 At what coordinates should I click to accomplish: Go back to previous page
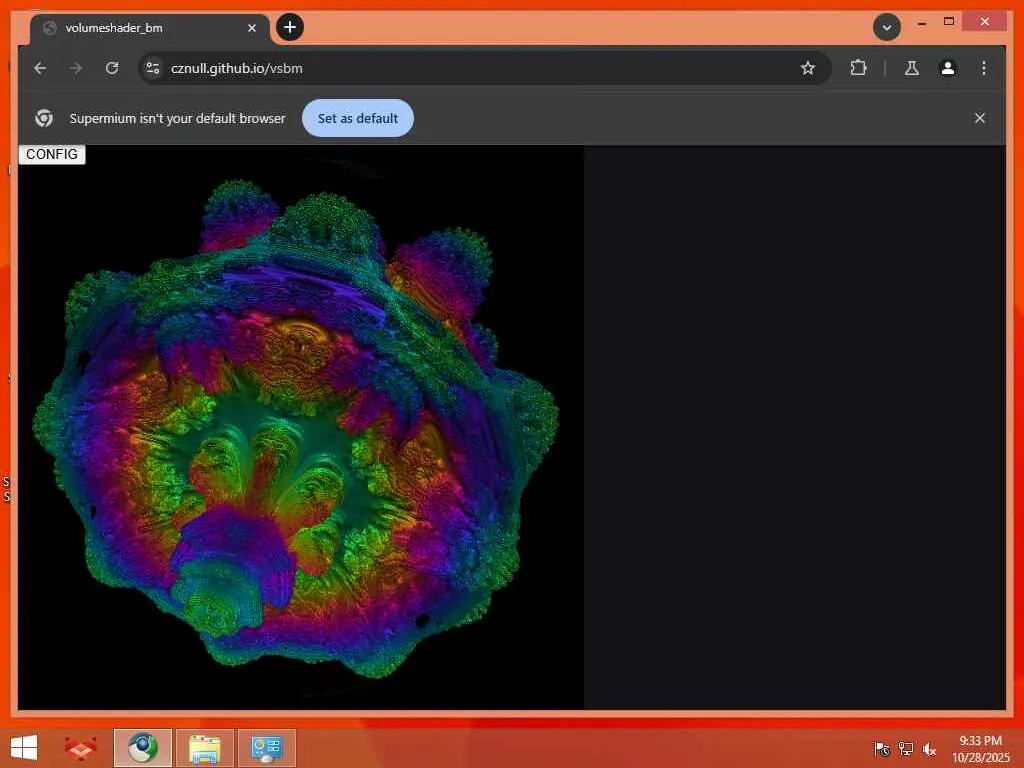pos(40,68)
